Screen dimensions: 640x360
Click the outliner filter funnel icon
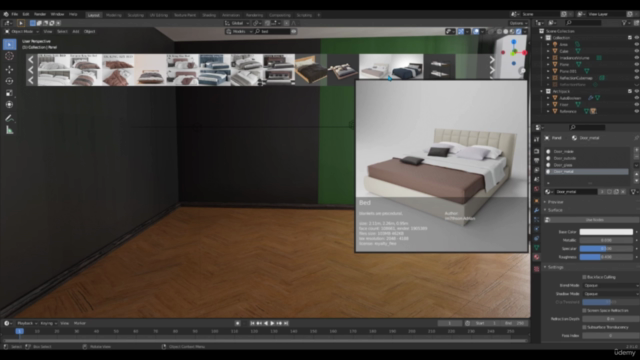624,23
